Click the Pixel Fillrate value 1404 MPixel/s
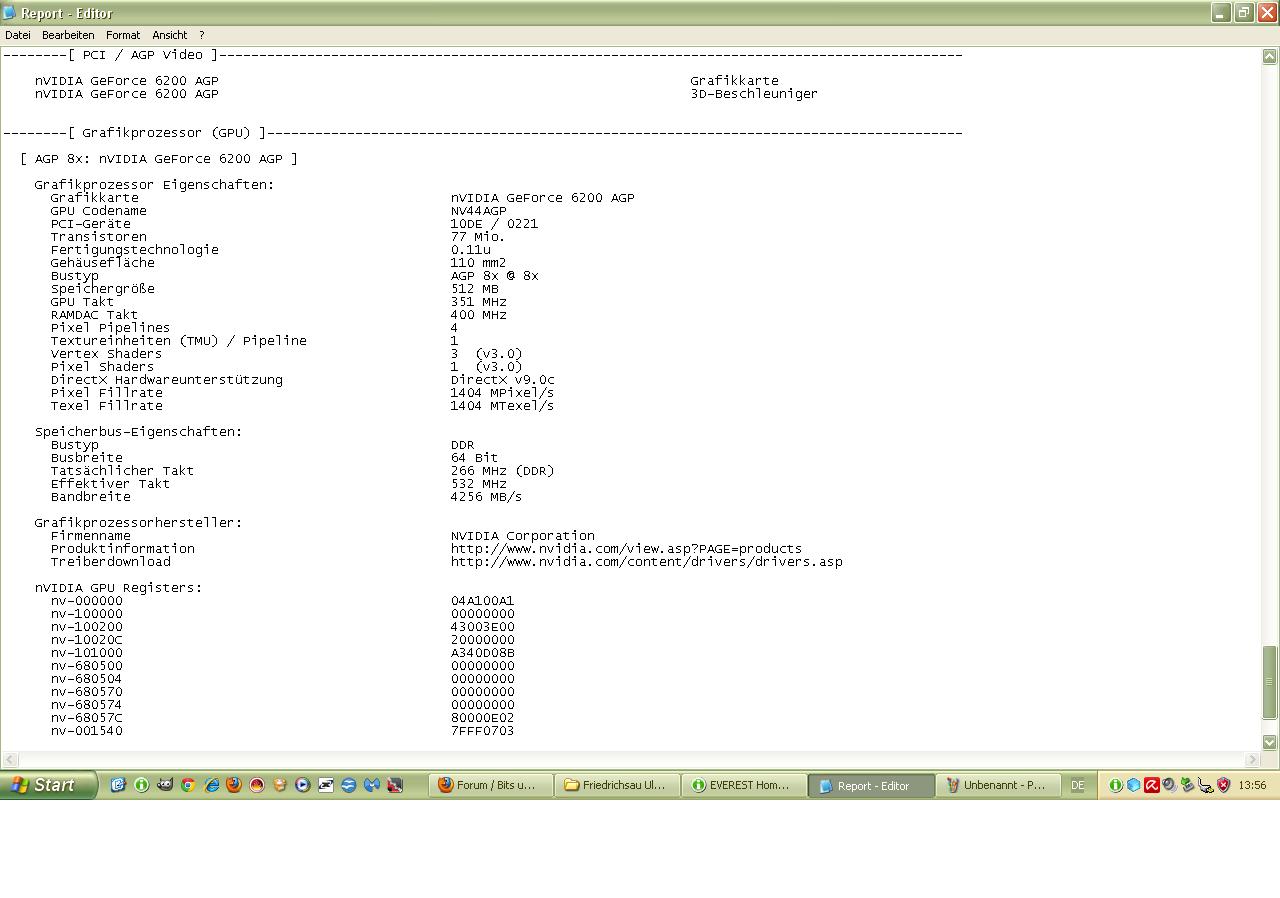This screenshot has height=898, width=1280. (x=502, y=393)
